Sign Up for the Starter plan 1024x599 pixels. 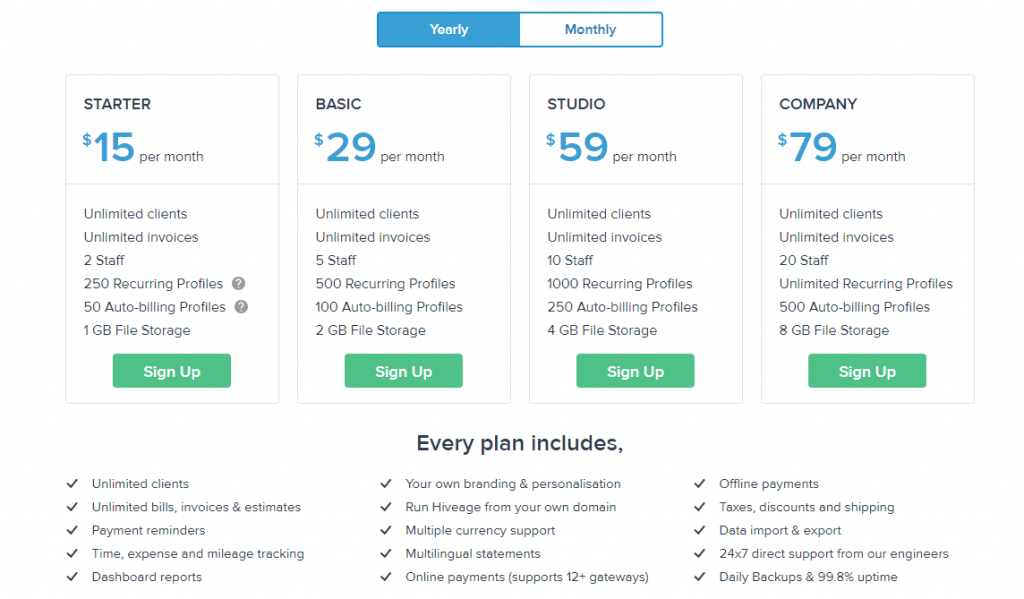point(171,370)
